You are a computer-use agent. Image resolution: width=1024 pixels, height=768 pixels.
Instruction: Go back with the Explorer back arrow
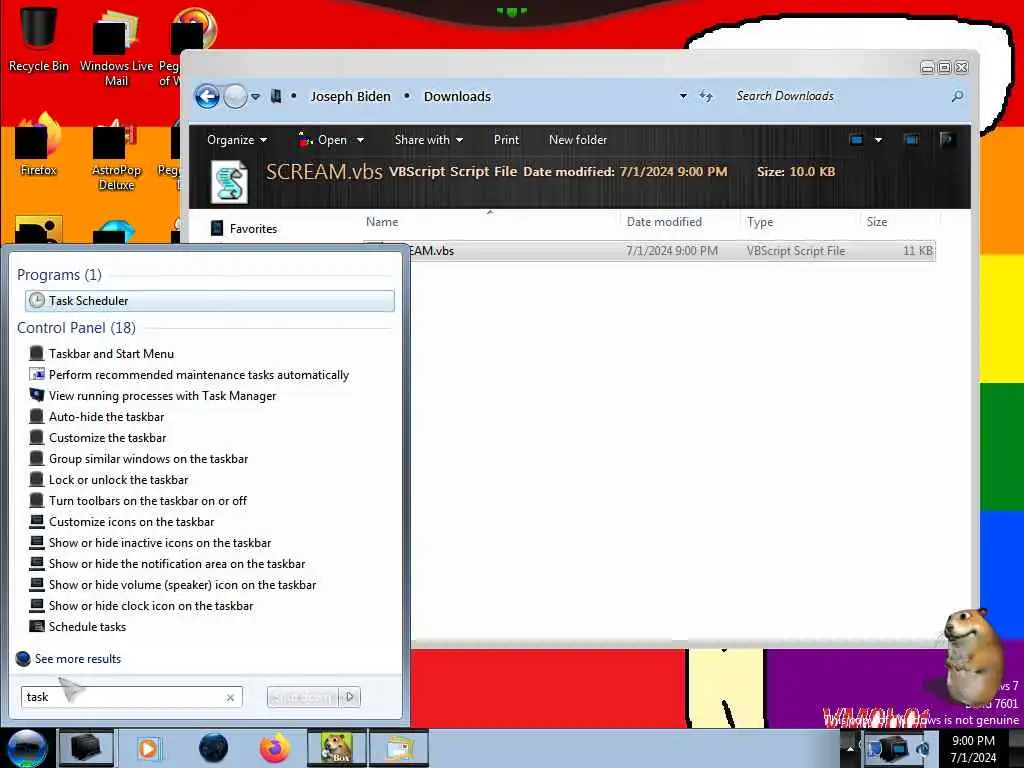[208, 97]
